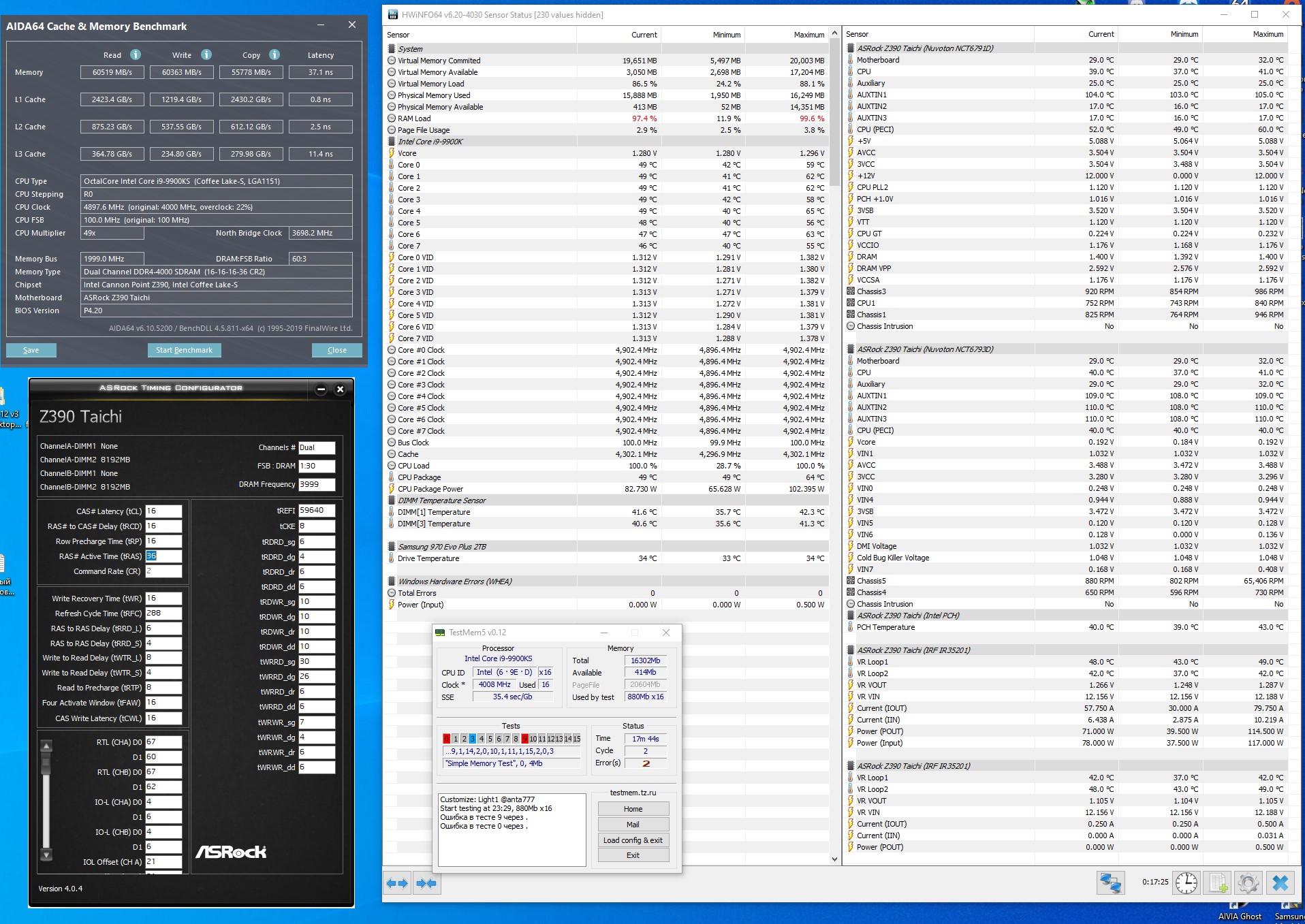Click the info icon next to Copy in AIDA64
1305x924 pixels.
point(274,54)
